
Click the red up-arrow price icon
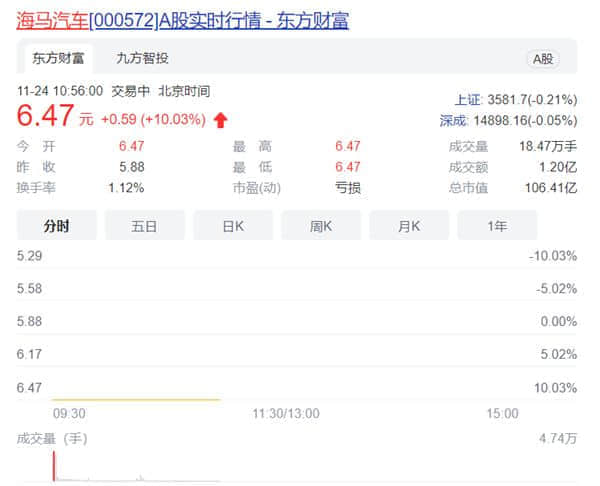pyautogui.click(x=220, y=120)
